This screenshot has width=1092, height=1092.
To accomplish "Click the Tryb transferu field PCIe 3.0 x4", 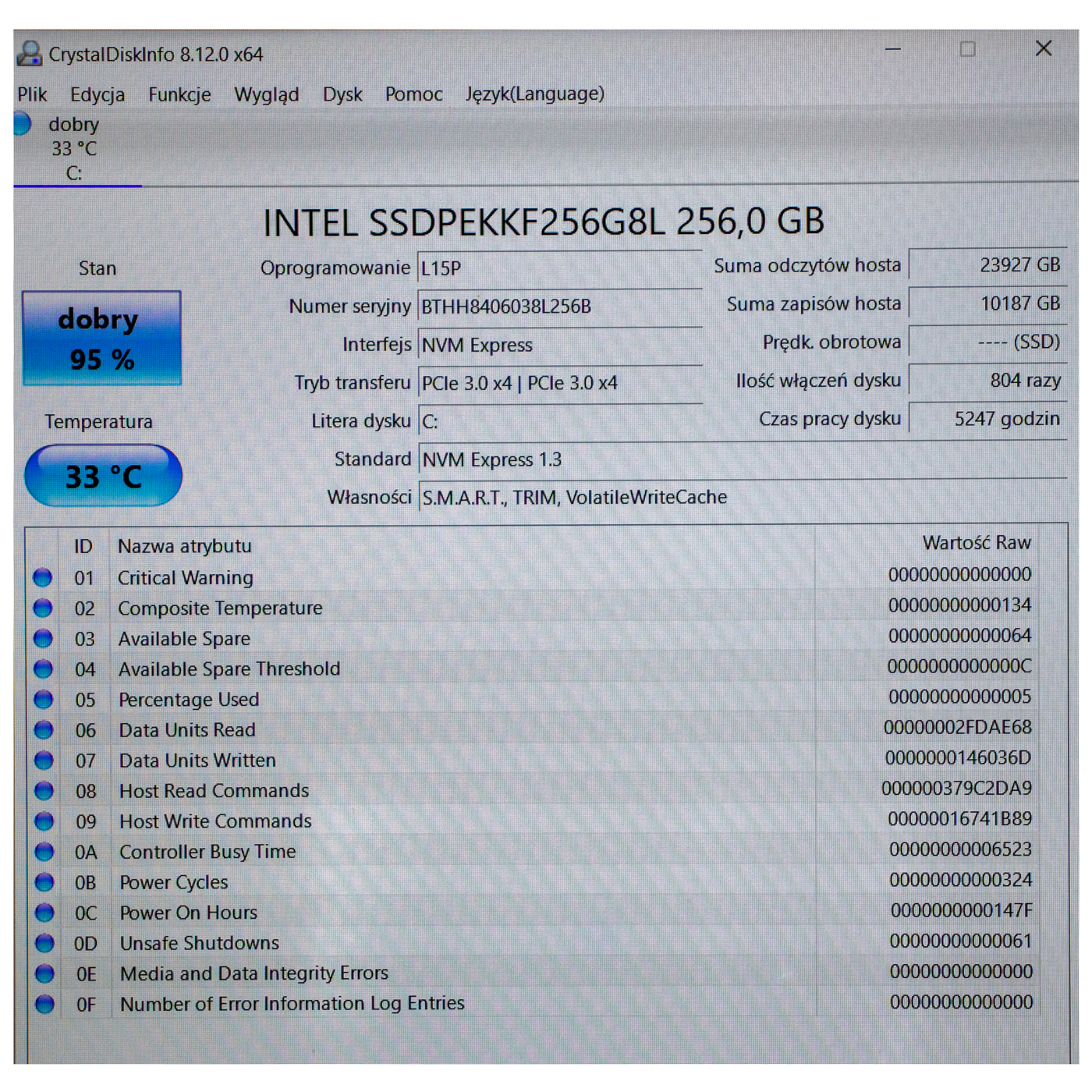I will [559, 383].
